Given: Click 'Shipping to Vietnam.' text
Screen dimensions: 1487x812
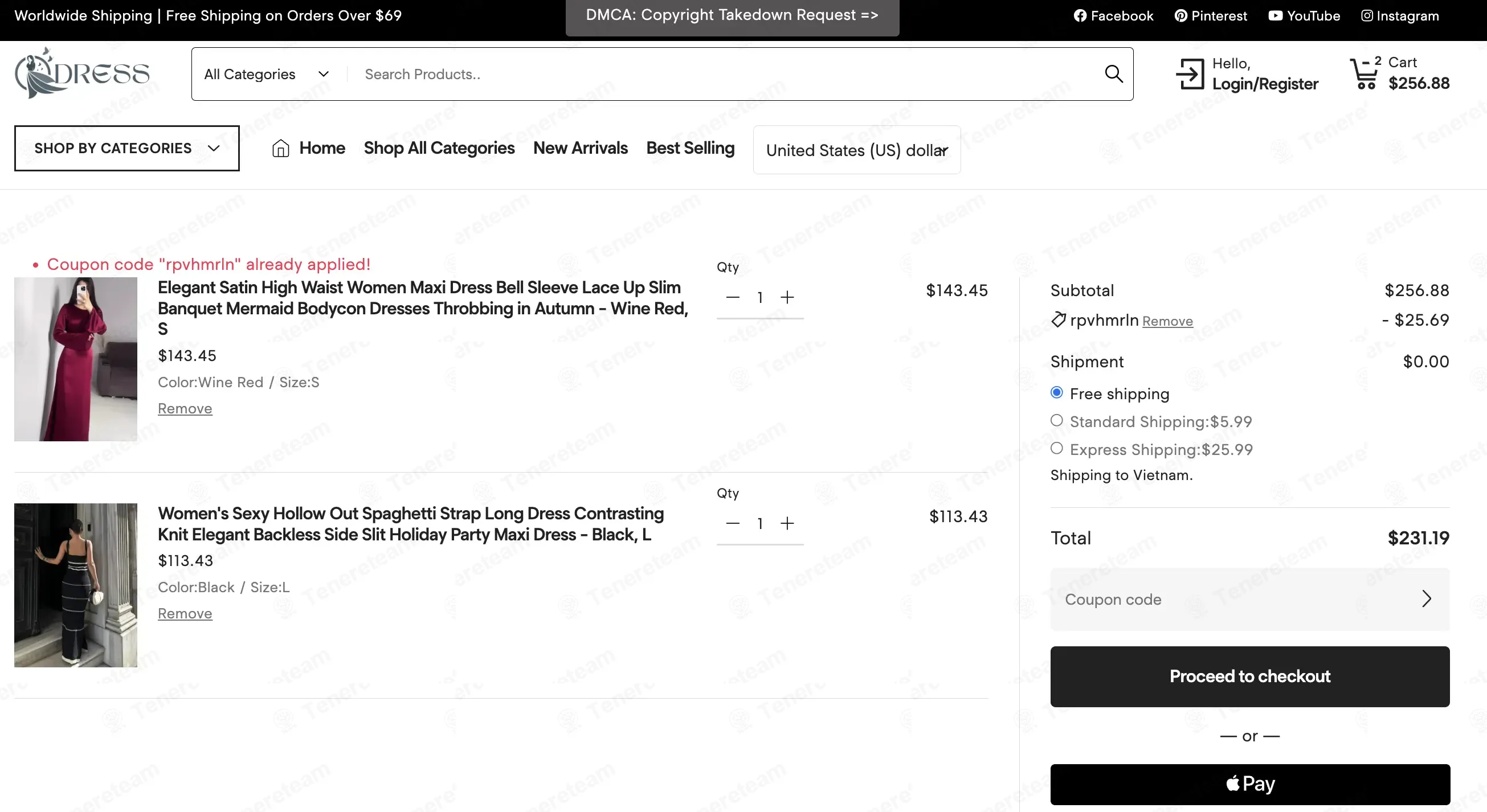Looking at the screenshot, I should coord(1121,475).
